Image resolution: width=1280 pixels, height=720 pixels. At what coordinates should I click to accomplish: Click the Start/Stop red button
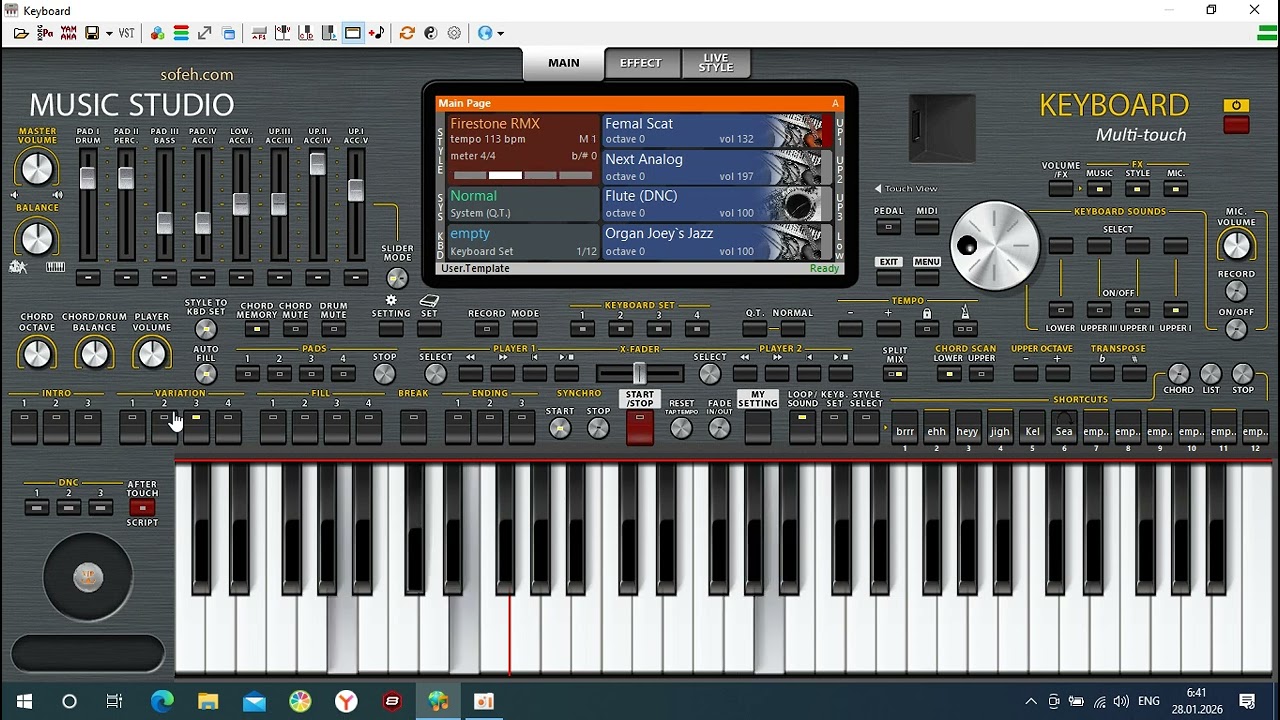point(639,427)
